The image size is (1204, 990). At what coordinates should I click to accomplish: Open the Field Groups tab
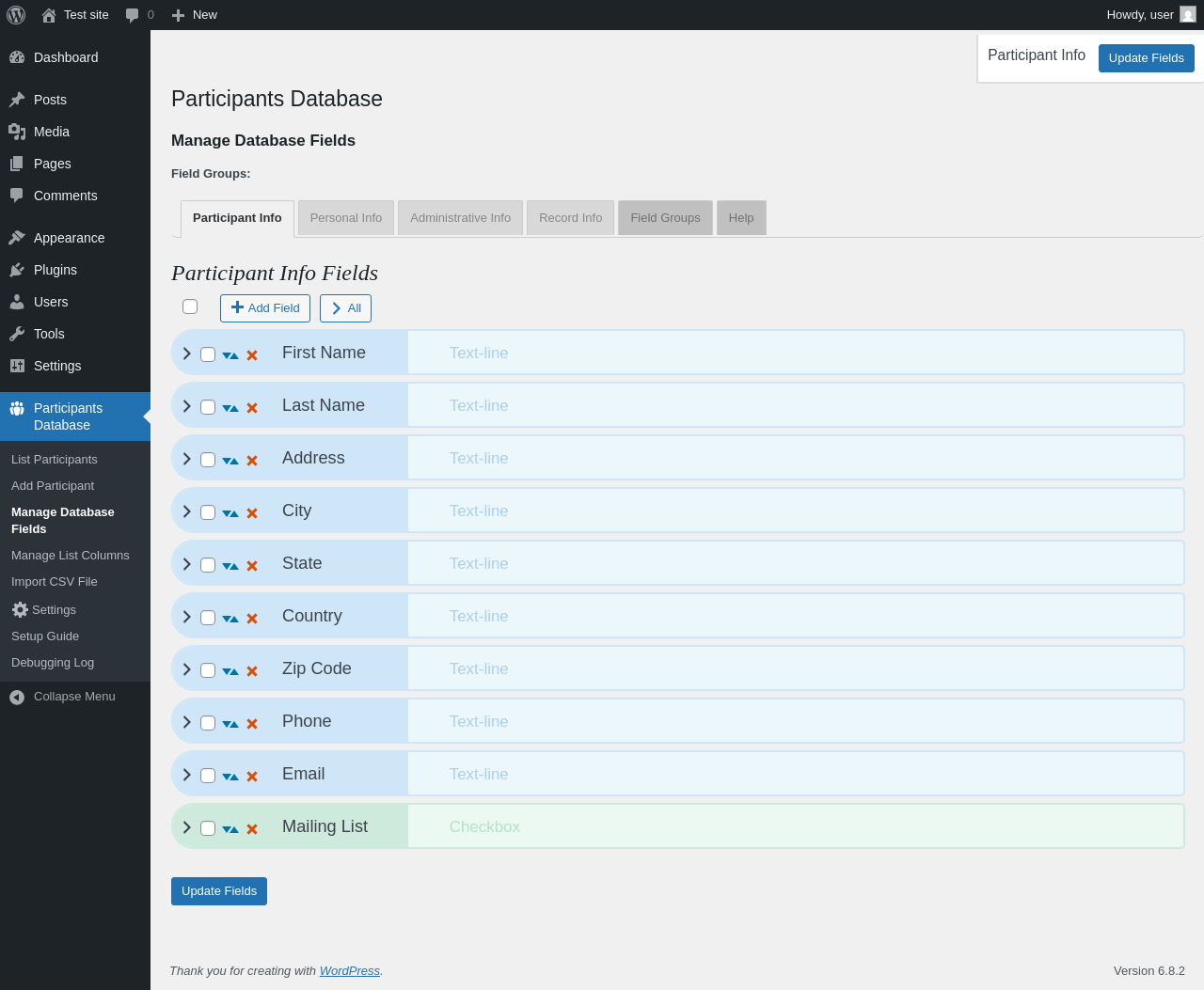tap(665, 218)
